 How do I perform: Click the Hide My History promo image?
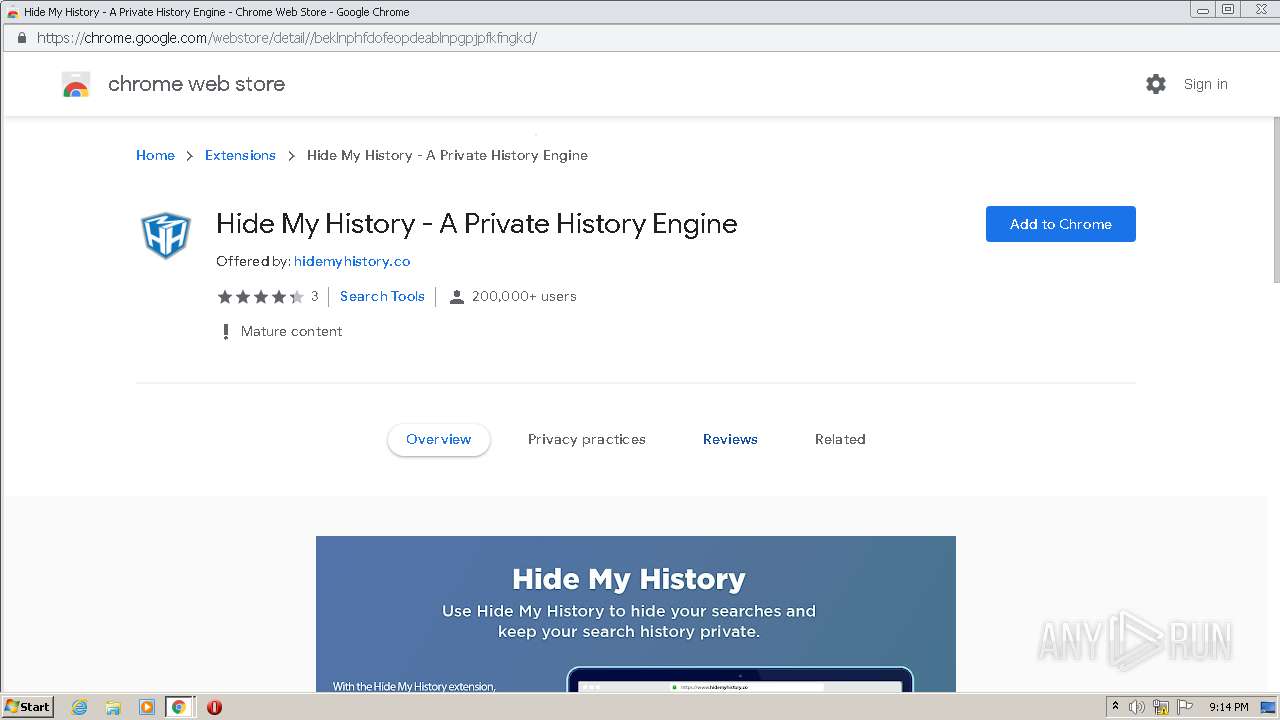(636, 614)
